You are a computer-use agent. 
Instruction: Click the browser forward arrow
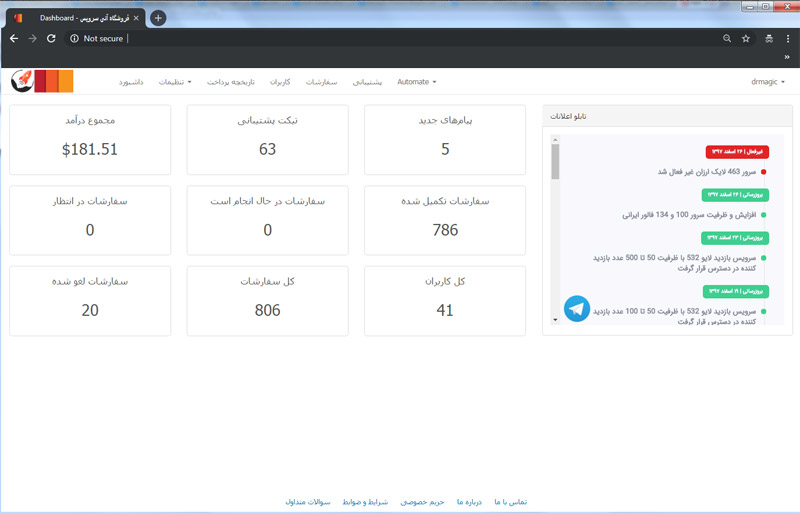(x=32, y=38)
